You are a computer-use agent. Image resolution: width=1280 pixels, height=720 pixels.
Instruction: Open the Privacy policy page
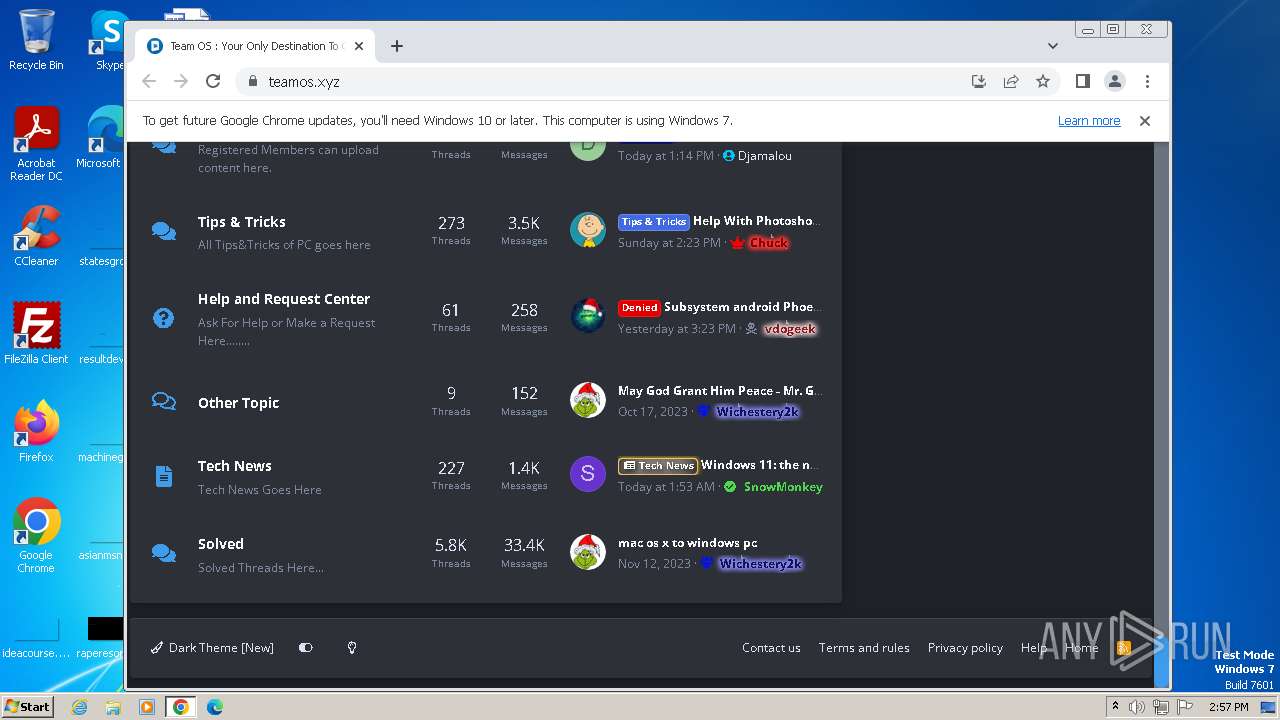click(965, 648)
